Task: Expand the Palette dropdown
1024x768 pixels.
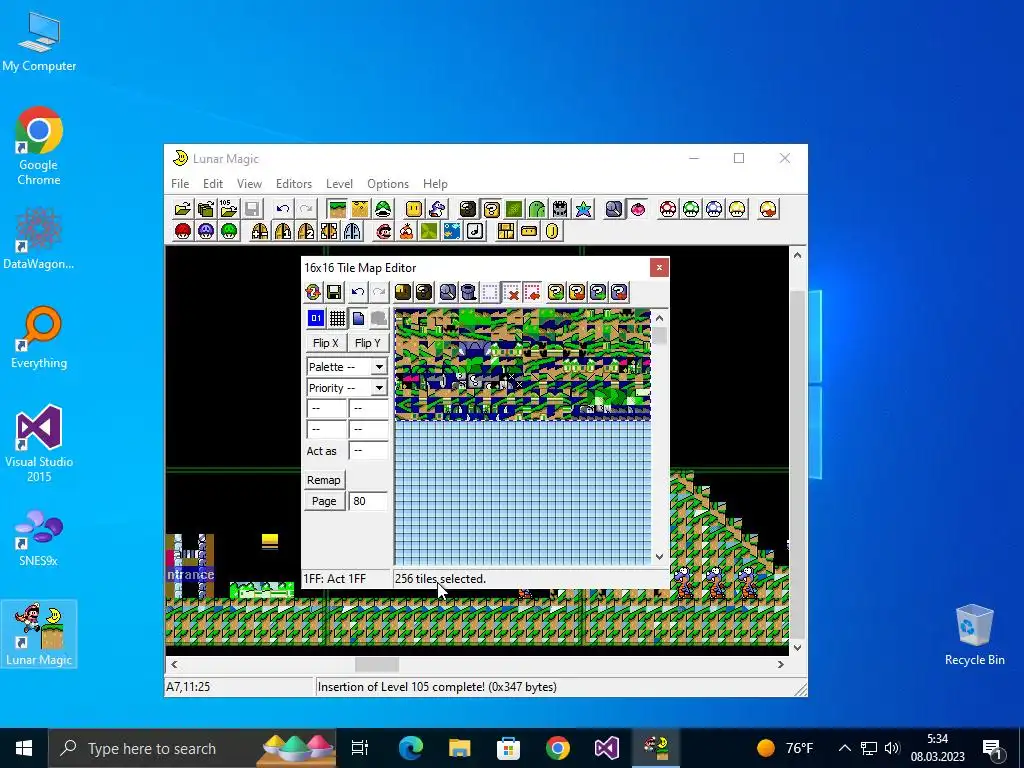Action: [x=379, y=367]
